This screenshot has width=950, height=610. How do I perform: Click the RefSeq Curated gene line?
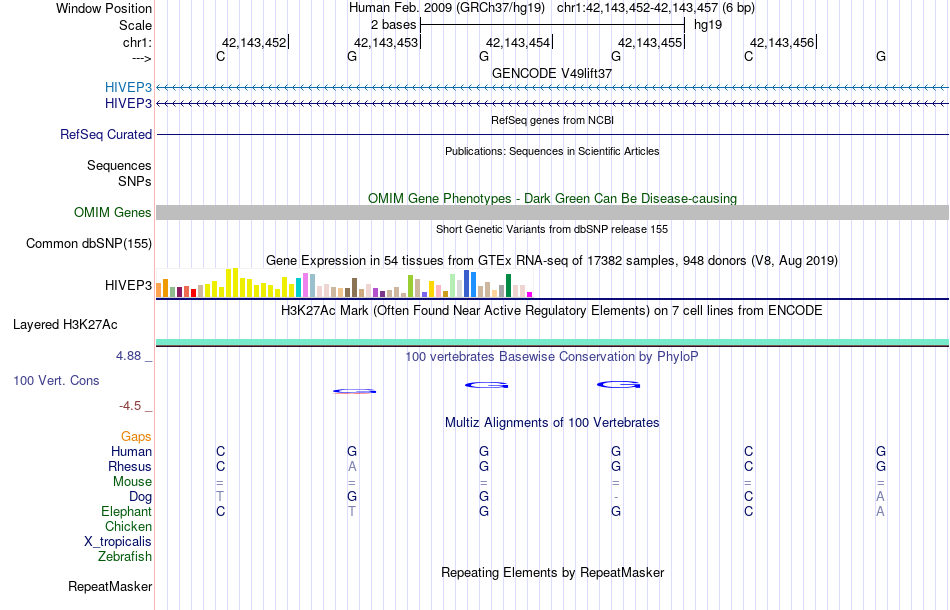point(552,134)
